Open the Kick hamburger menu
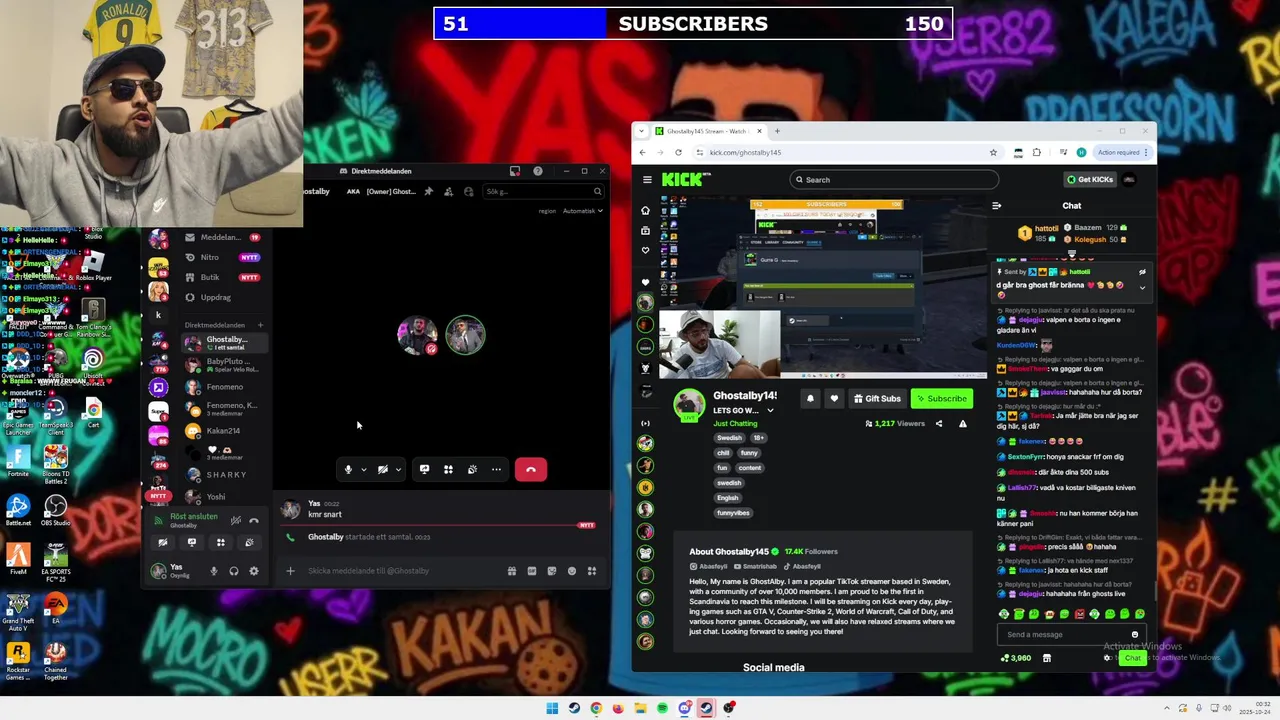Viewport: 1280px width, 720px height. pos(647,180)
